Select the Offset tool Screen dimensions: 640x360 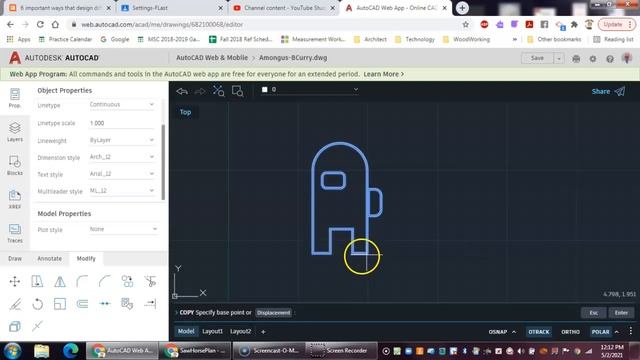(x=82, y=304)
